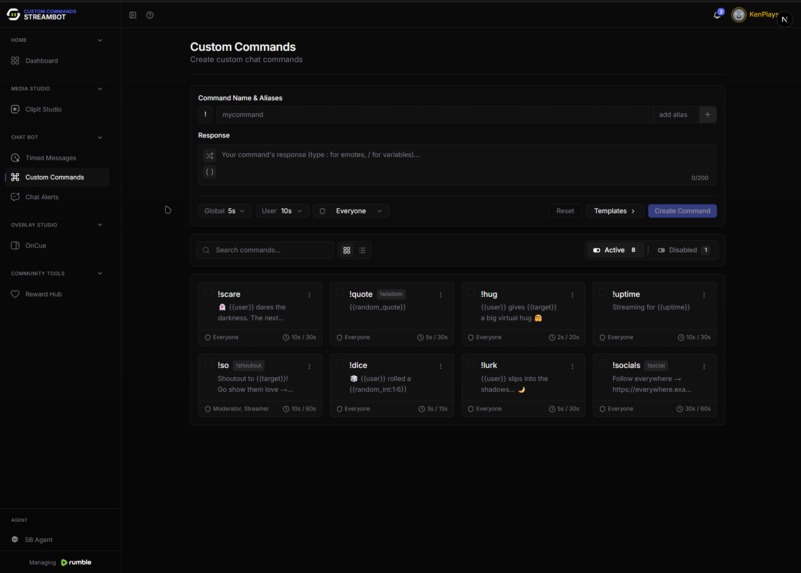Open Chat Alerts
This screenshot has height=573, width=801.
[57, 197]
